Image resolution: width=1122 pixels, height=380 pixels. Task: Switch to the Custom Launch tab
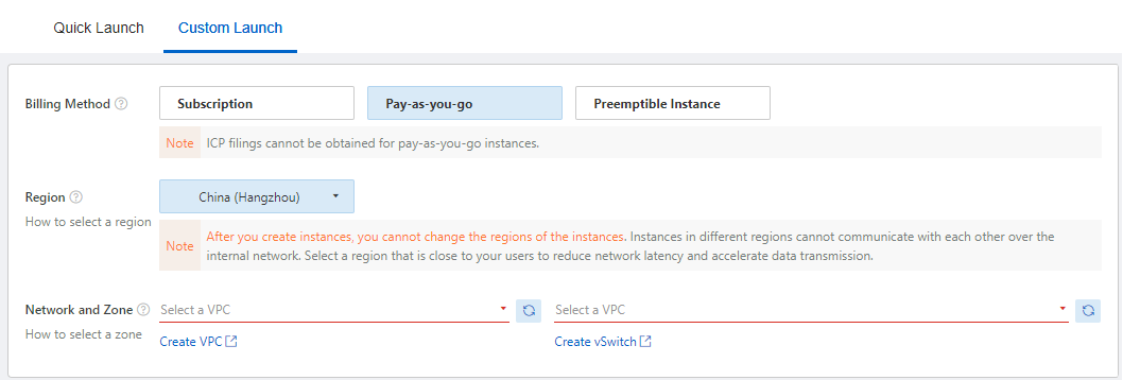click(230, 28)
